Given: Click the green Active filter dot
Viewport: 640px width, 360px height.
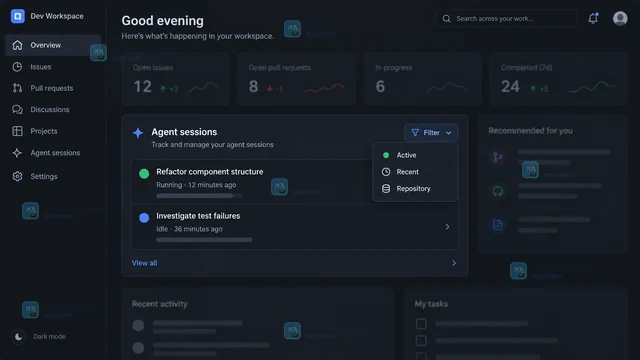Looking at the screenshot, I should [x=386, y=155].
